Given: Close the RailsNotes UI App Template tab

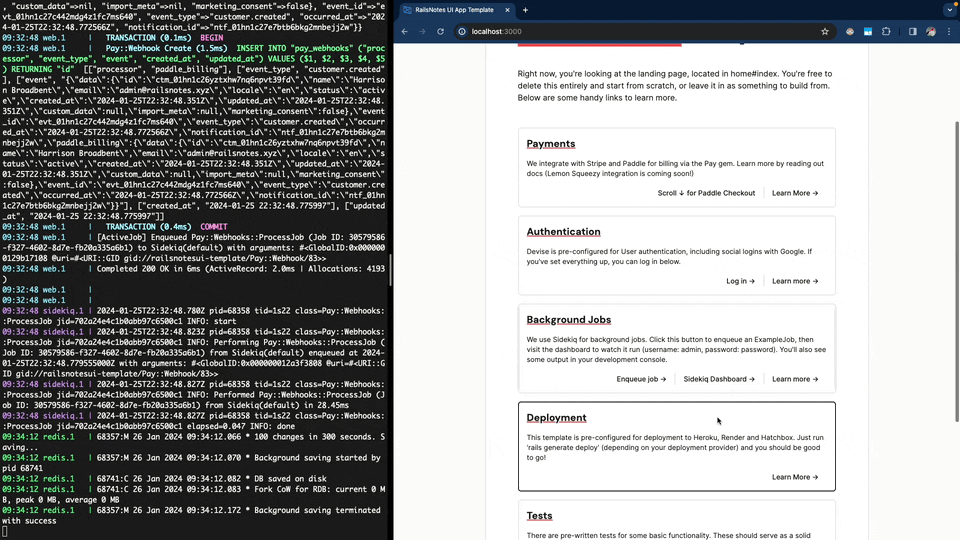Looking at the screenshot, I should (x=507, y=10).
